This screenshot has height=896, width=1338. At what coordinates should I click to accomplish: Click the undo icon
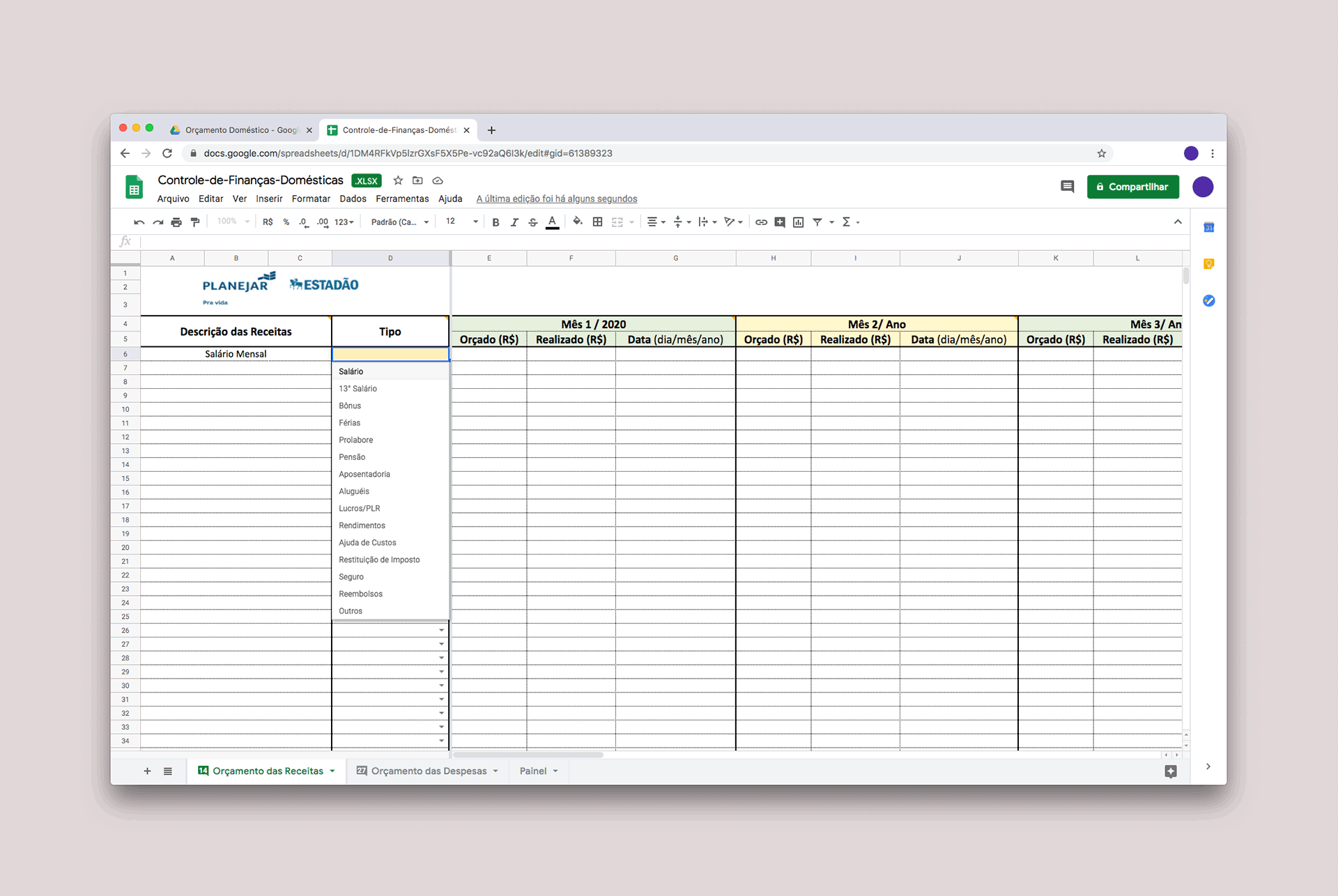pos(139,222)
